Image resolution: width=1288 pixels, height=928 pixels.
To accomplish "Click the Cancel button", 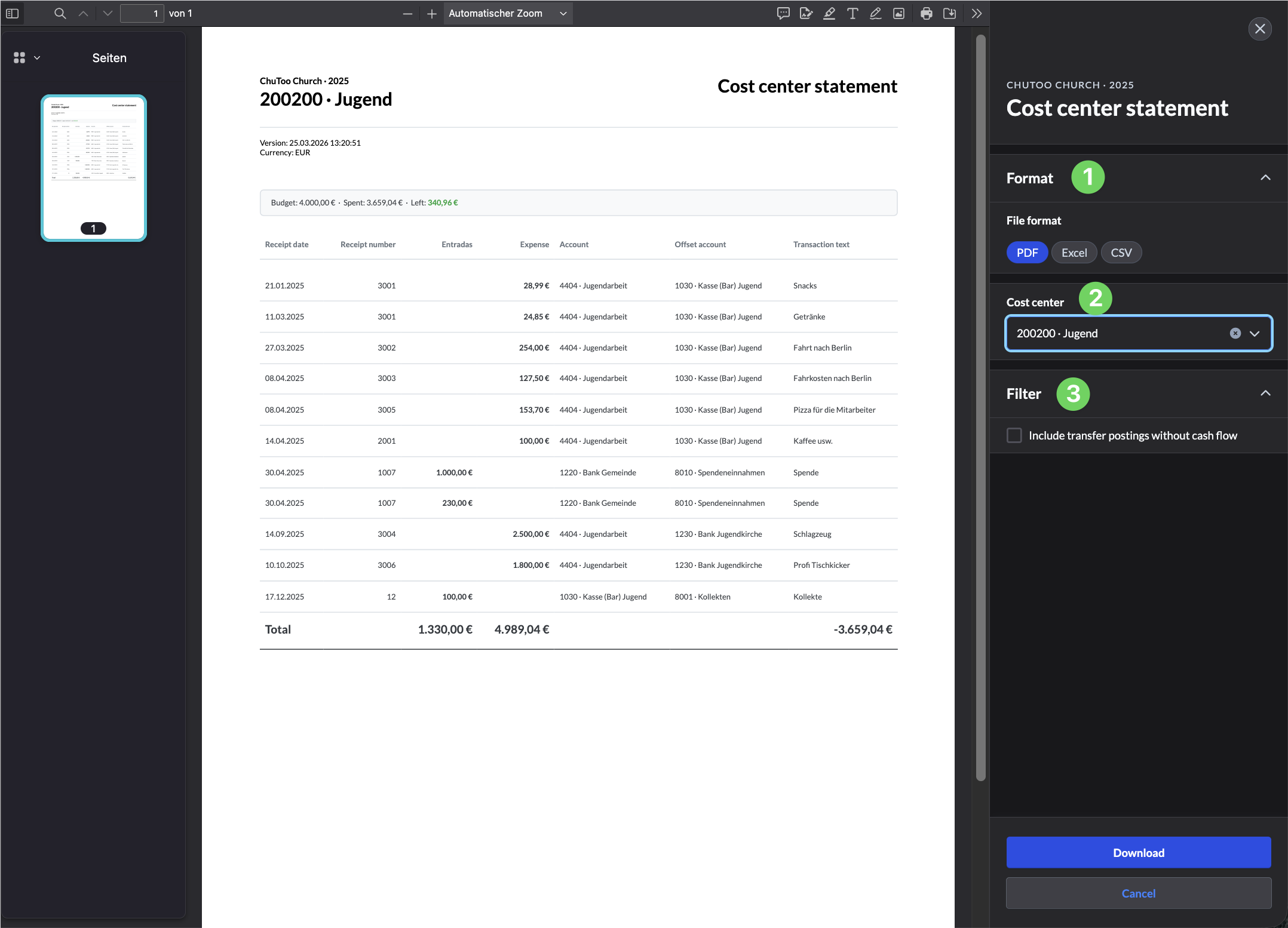I will [1138, 893].
